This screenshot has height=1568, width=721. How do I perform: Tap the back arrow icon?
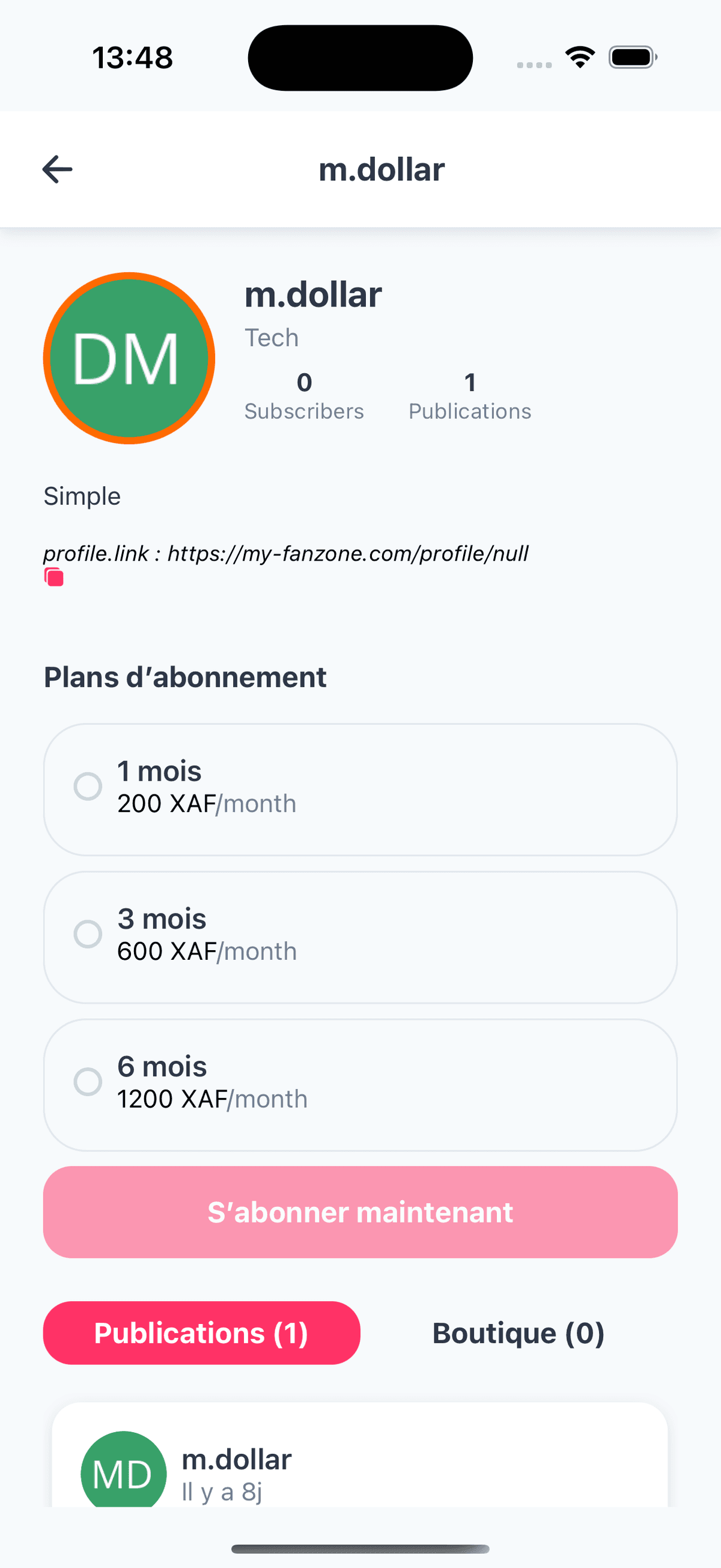click(57, 169)
